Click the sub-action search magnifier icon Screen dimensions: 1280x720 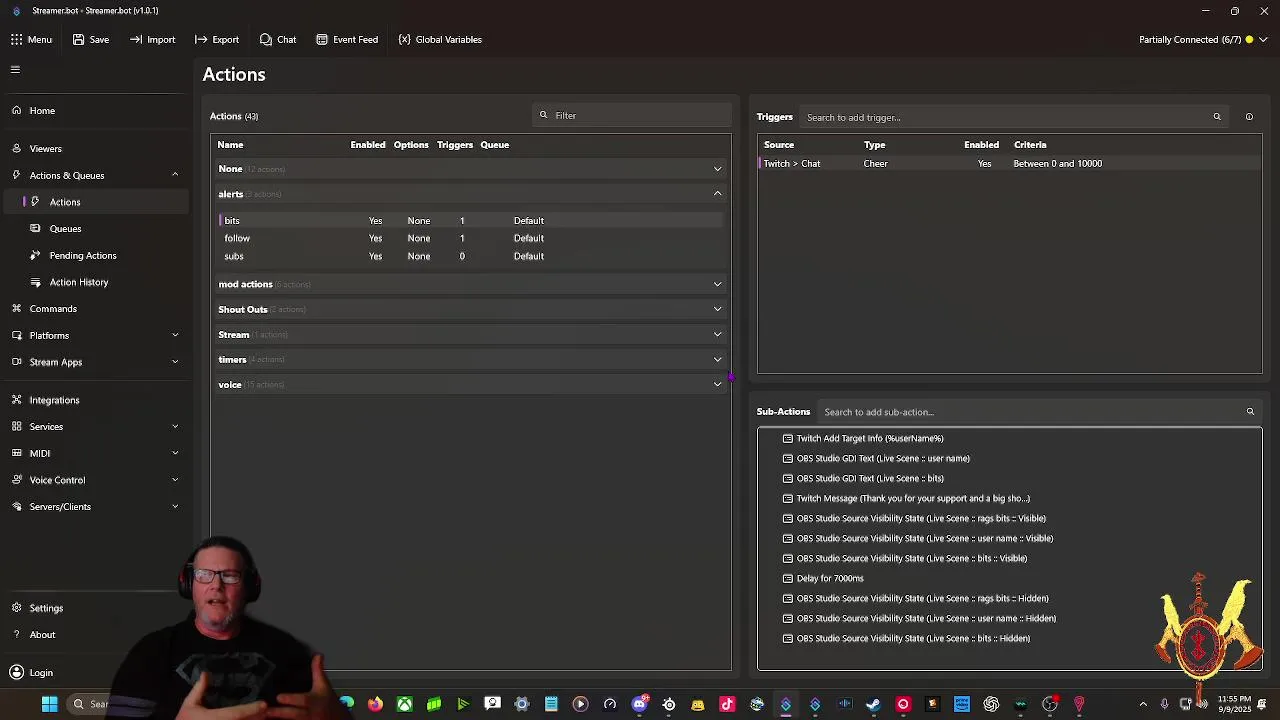point(1250,412)
